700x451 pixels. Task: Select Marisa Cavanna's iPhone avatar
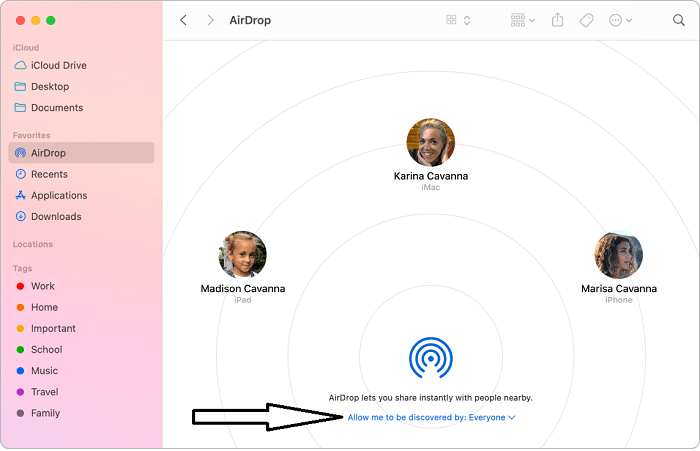pyautogui.click(x=618, y=255)
